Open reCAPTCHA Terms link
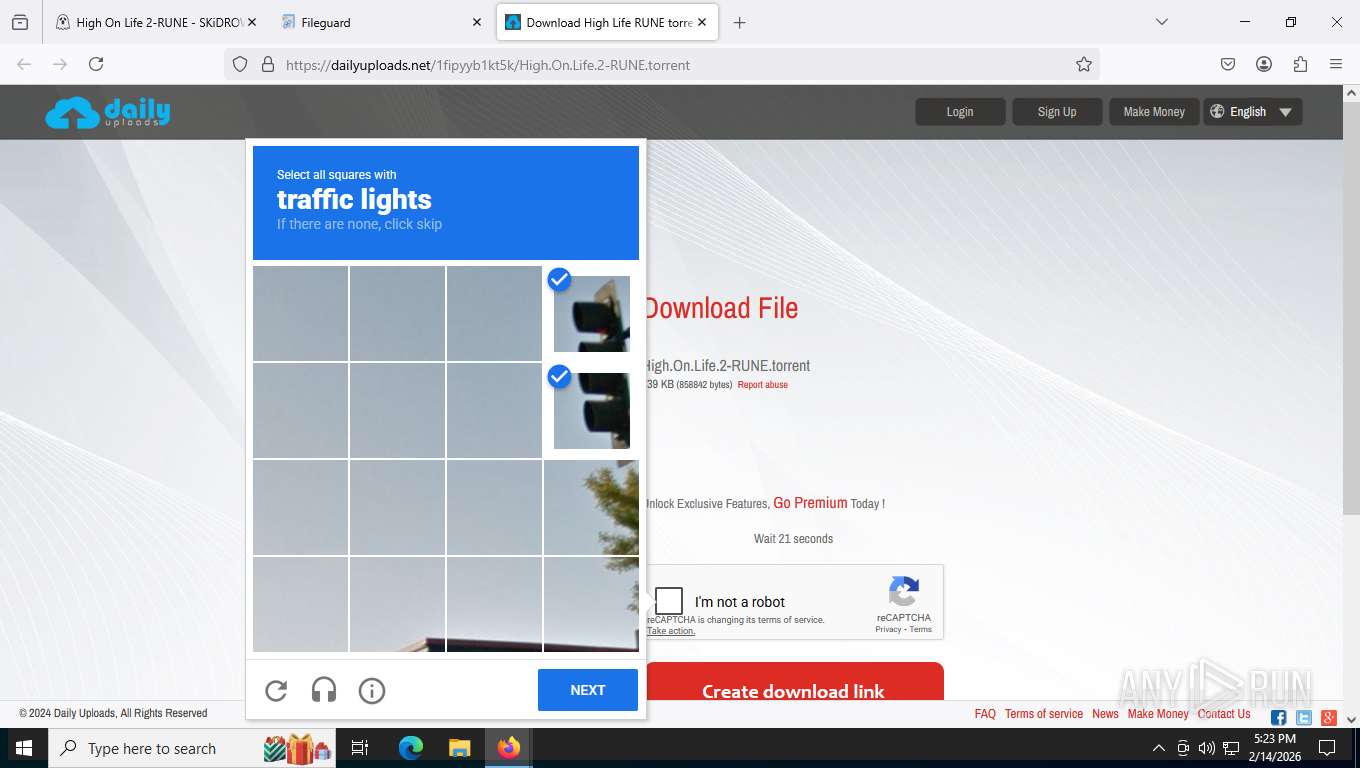 (x=921, y=629)
